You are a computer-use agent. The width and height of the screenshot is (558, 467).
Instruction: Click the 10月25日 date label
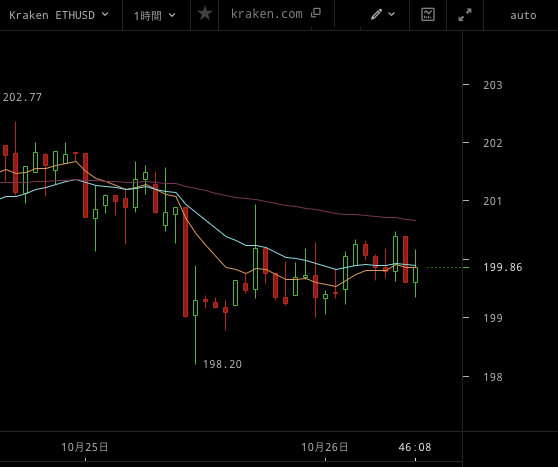[85, 447]
